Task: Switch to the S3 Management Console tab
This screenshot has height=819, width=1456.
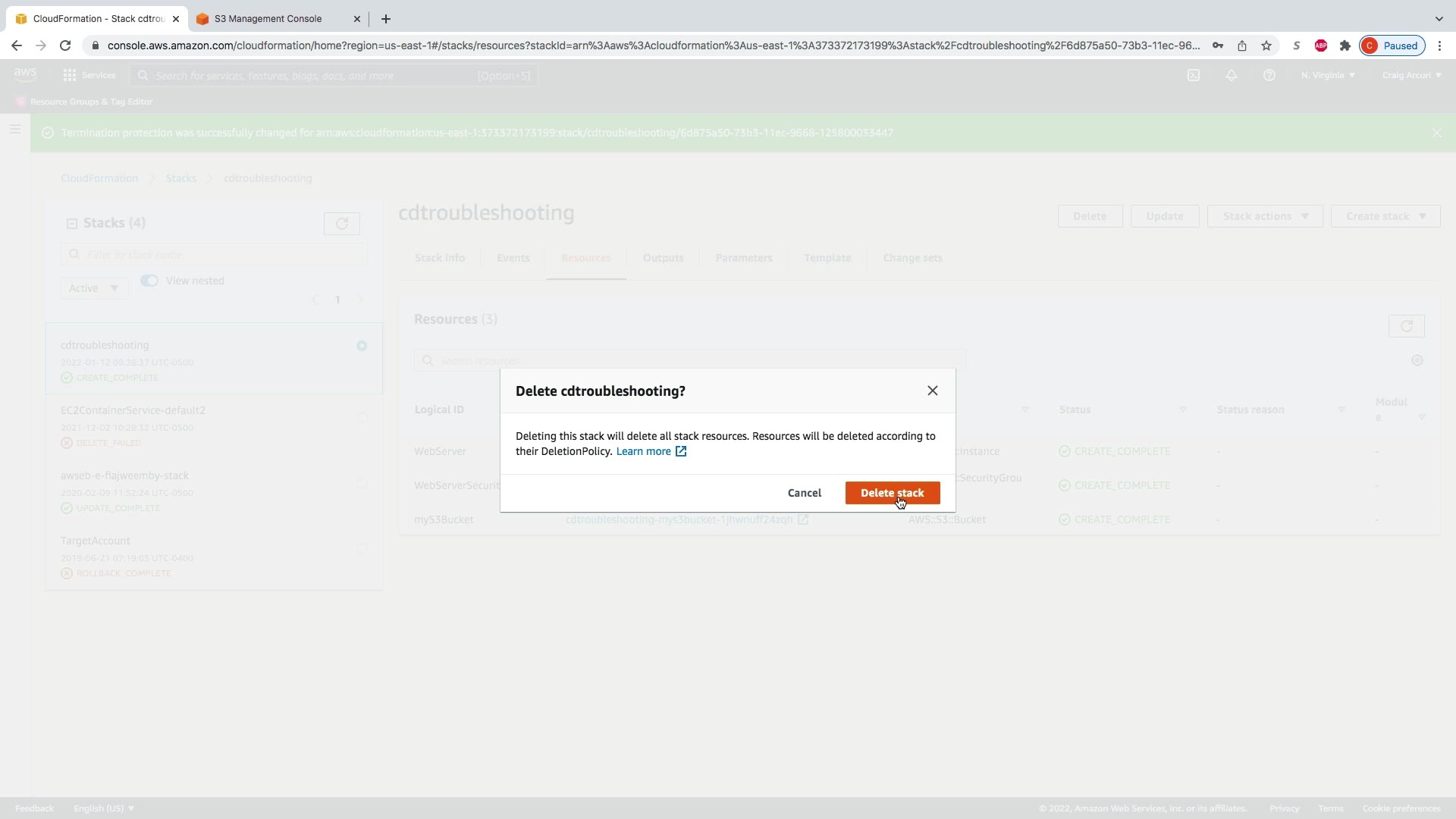Action: point(268,19)
